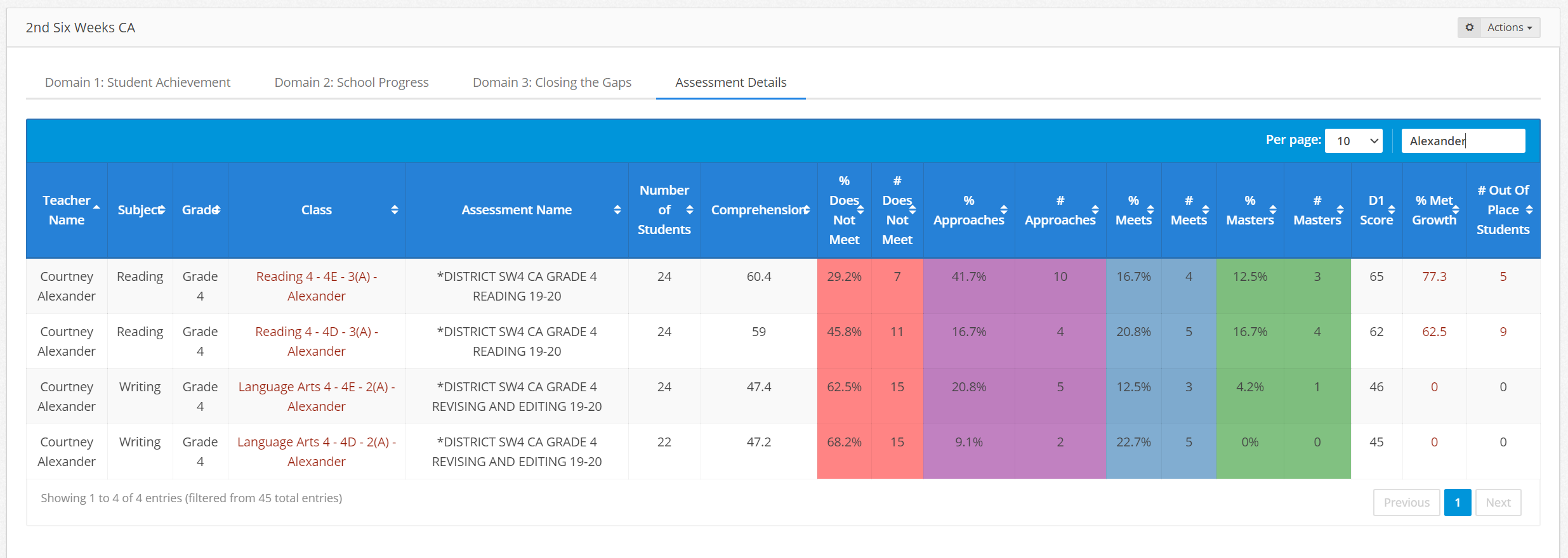Open the Actions dropdown menu
The height and width of the screenshot is (558, 1568).
[1509, 27]
